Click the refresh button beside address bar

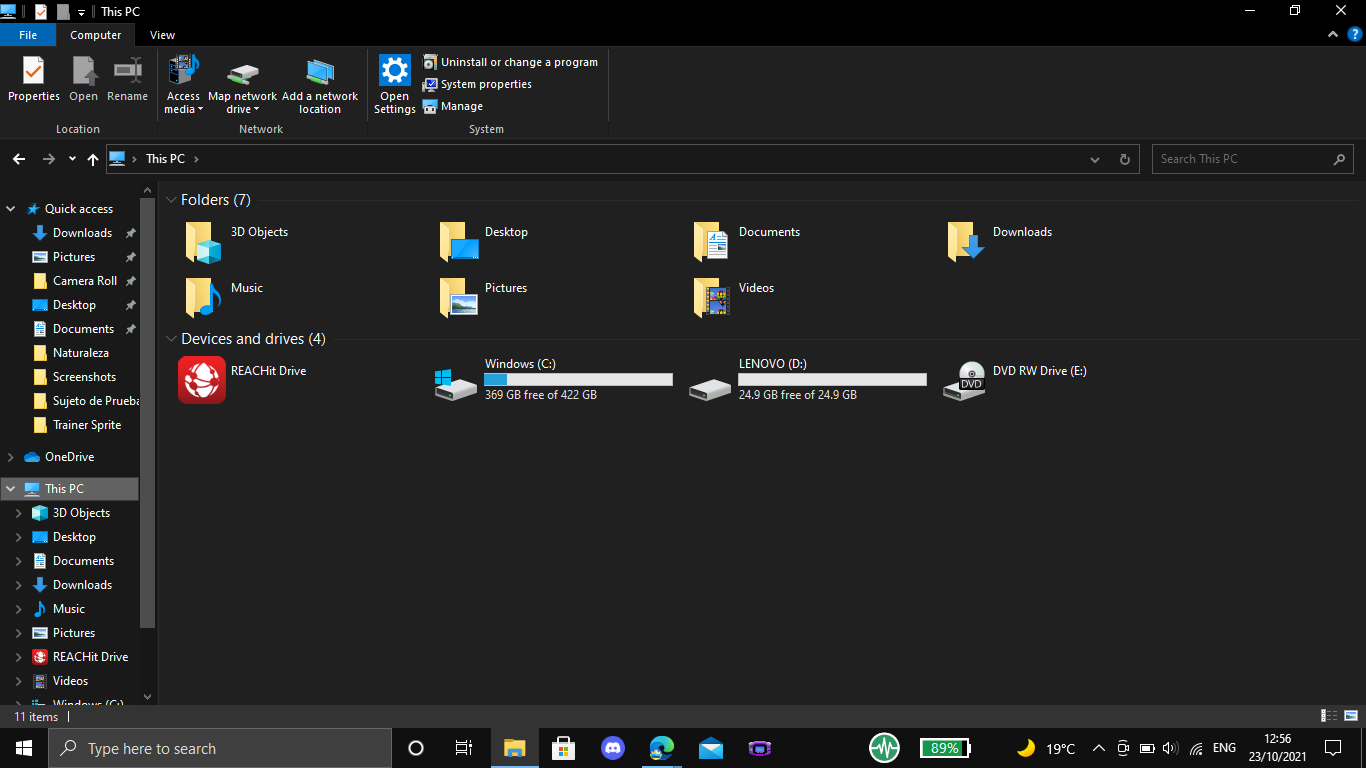pos(1124,159)
